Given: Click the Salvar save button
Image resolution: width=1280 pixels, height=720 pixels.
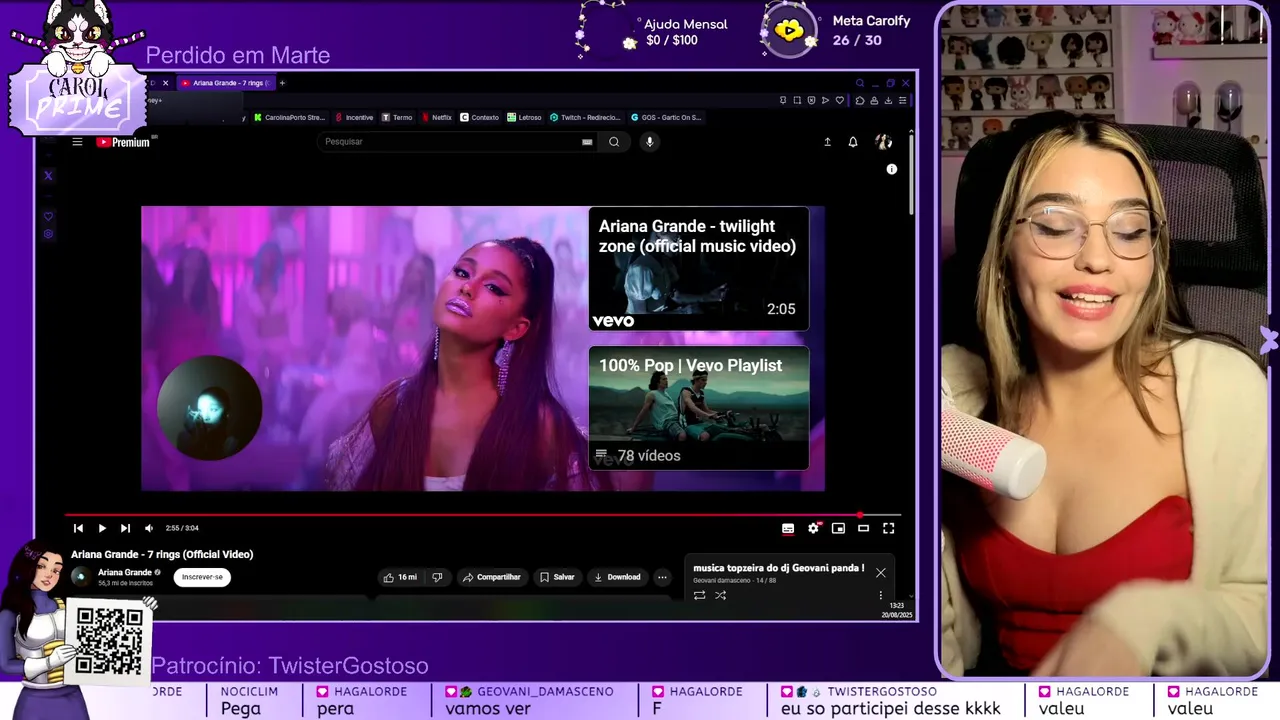Looking at the screenshot, I should [557, 577].
